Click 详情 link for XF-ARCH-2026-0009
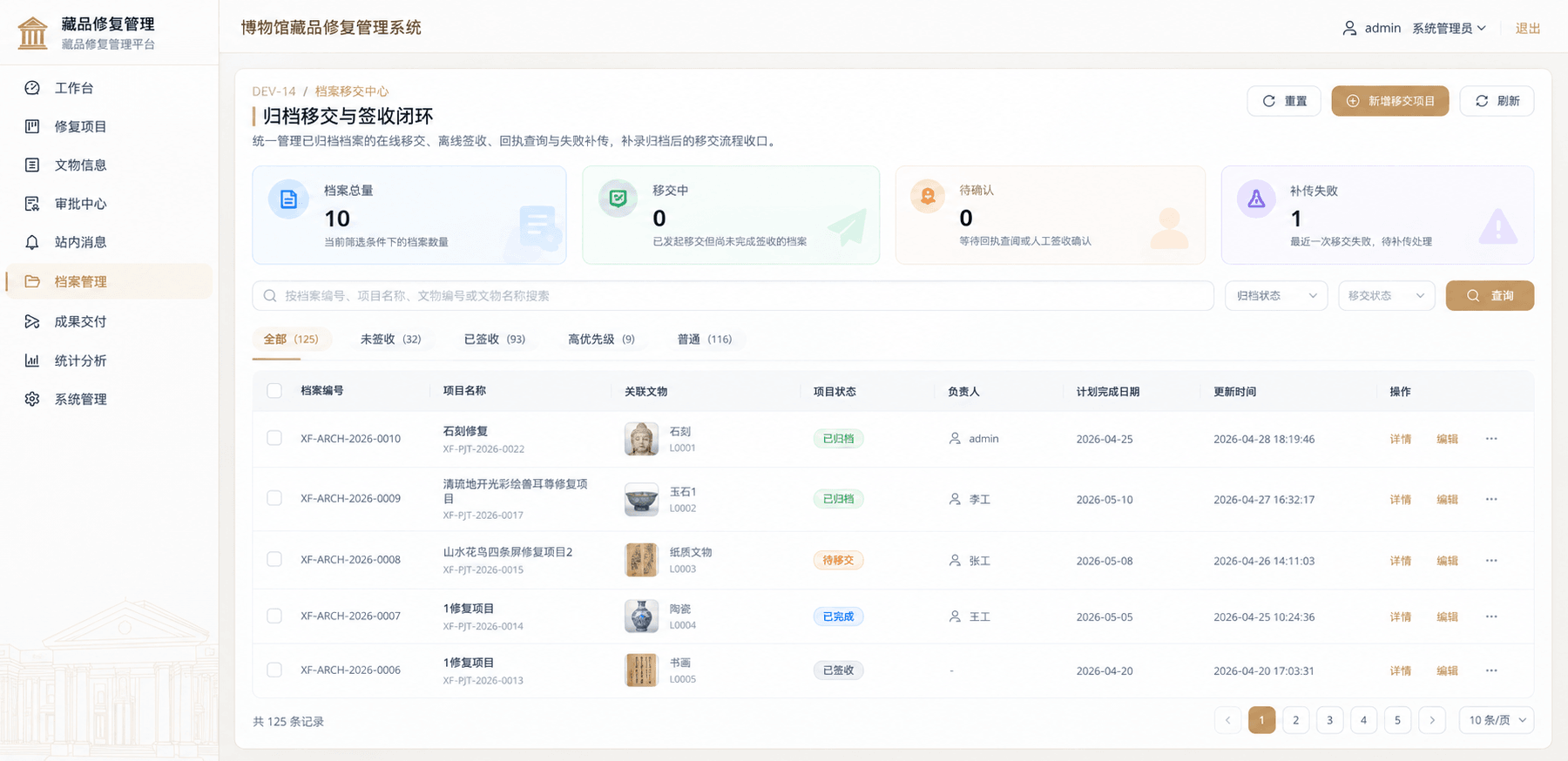The height and width of the screenshot is (761, 1568). click(1400, 500)
